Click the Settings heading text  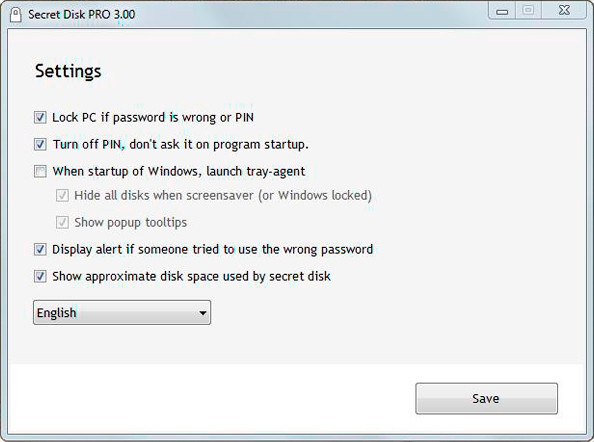click(x=68, y=71)
